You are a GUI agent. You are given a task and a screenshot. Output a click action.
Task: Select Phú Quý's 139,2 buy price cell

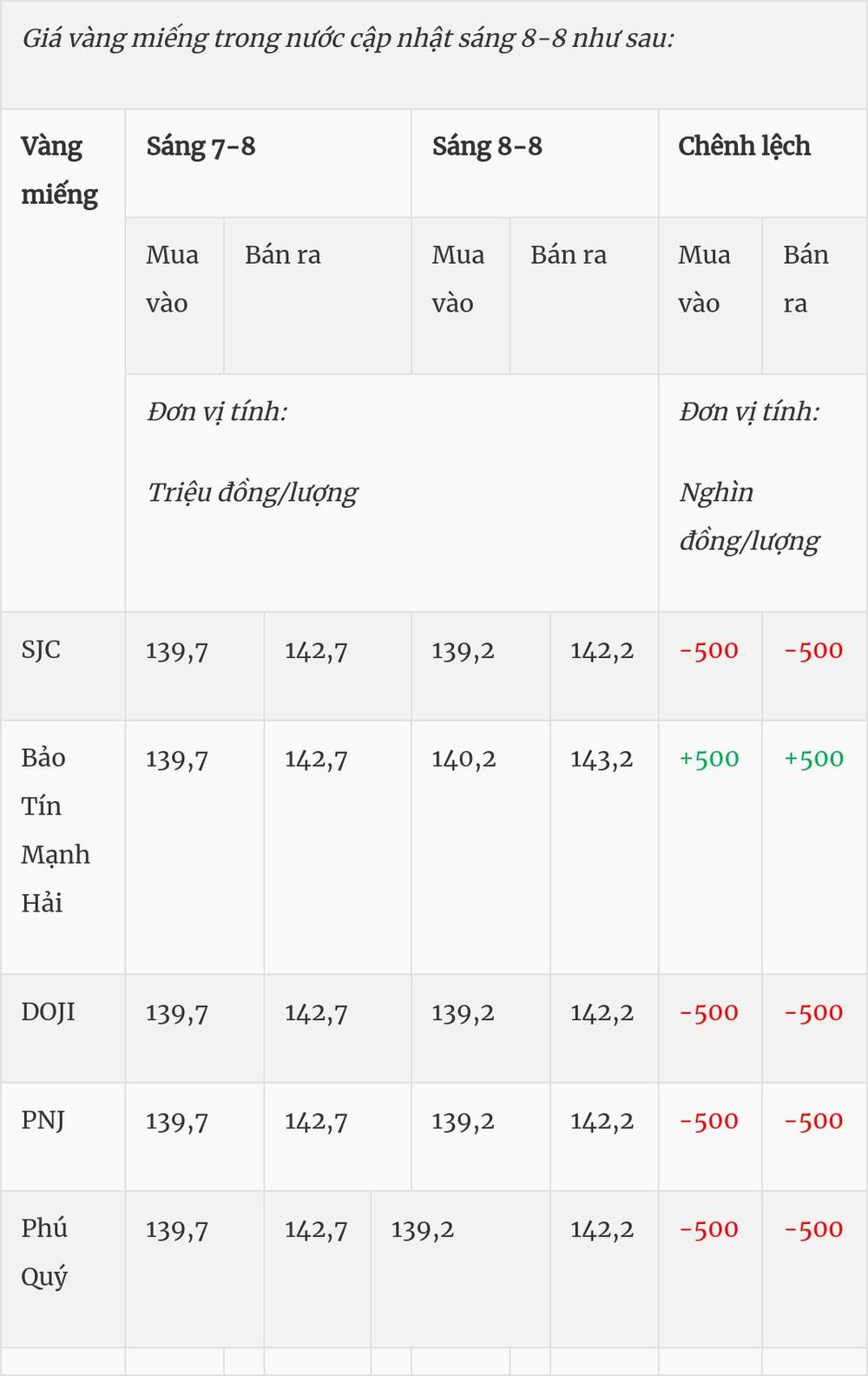point(461,1269)
